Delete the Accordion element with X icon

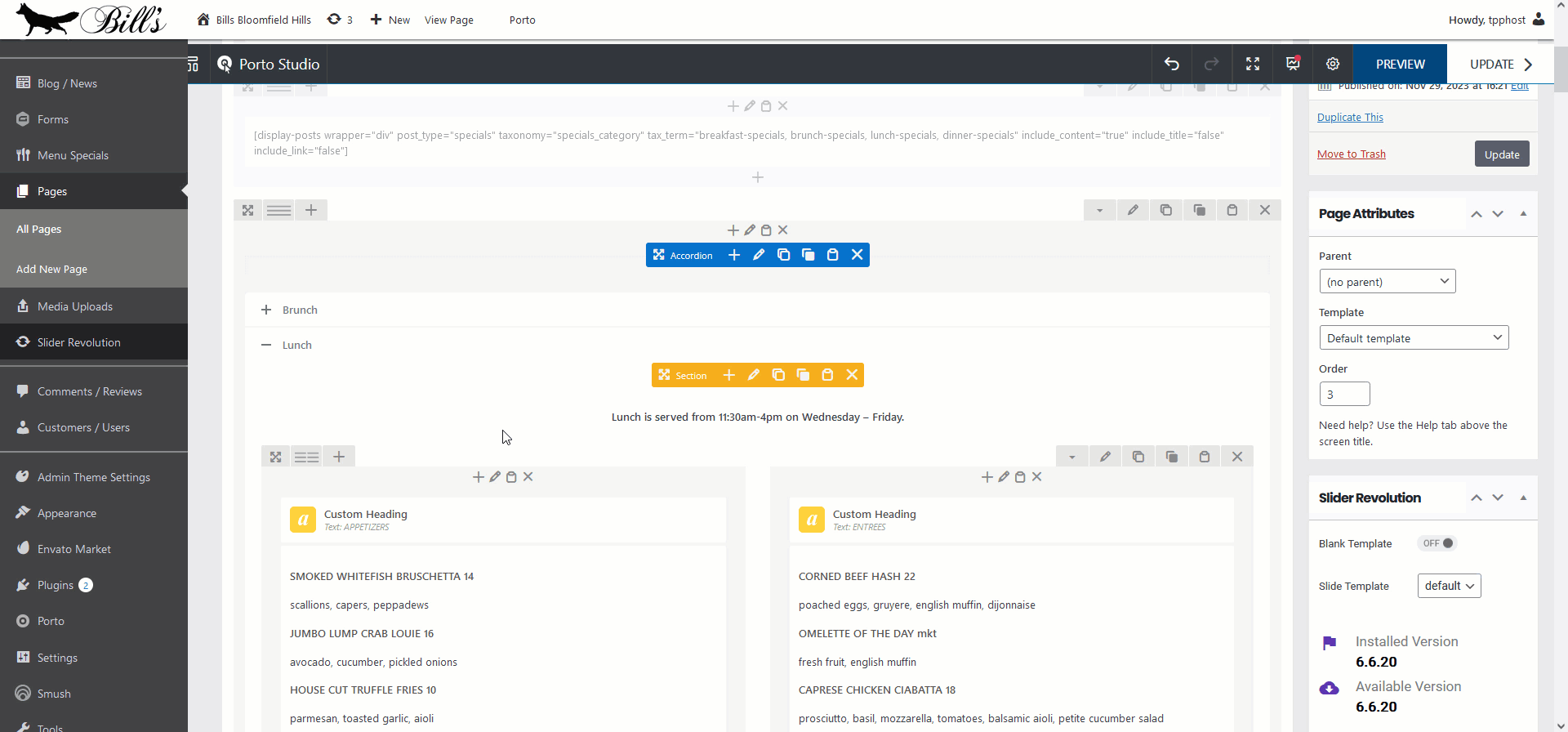click(857, 255)
